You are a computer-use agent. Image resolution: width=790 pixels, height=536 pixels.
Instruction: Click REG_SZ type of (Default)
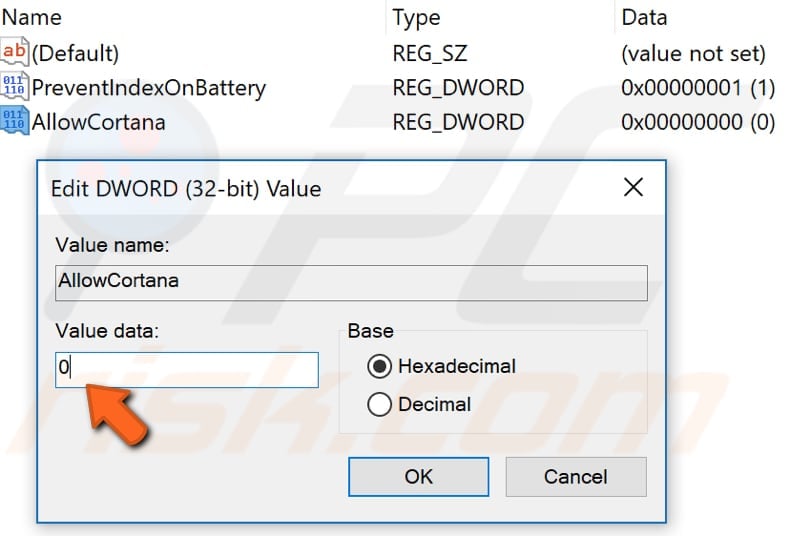[430, 54]
